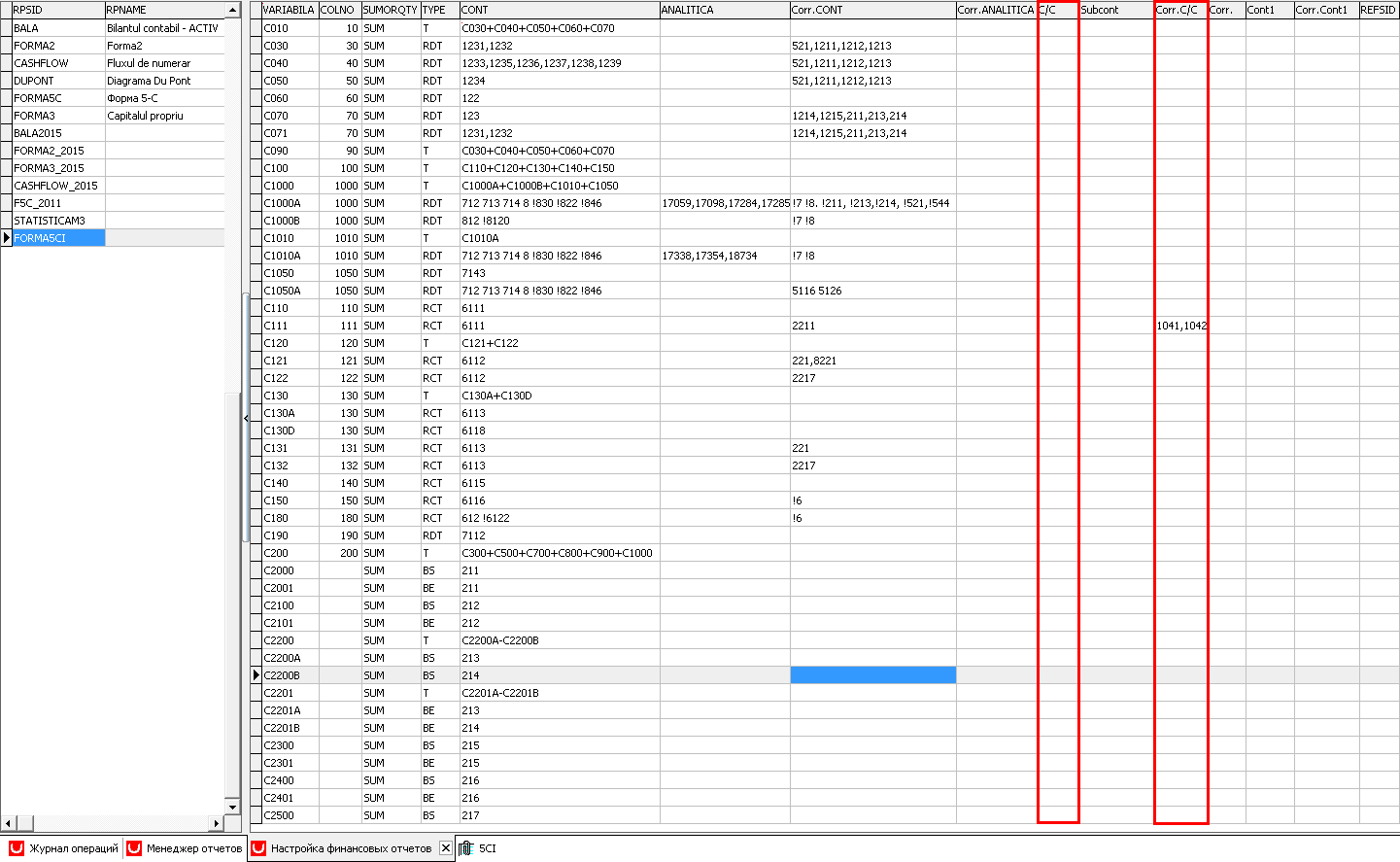Click the TYPE column header

[x=440, y=10]
